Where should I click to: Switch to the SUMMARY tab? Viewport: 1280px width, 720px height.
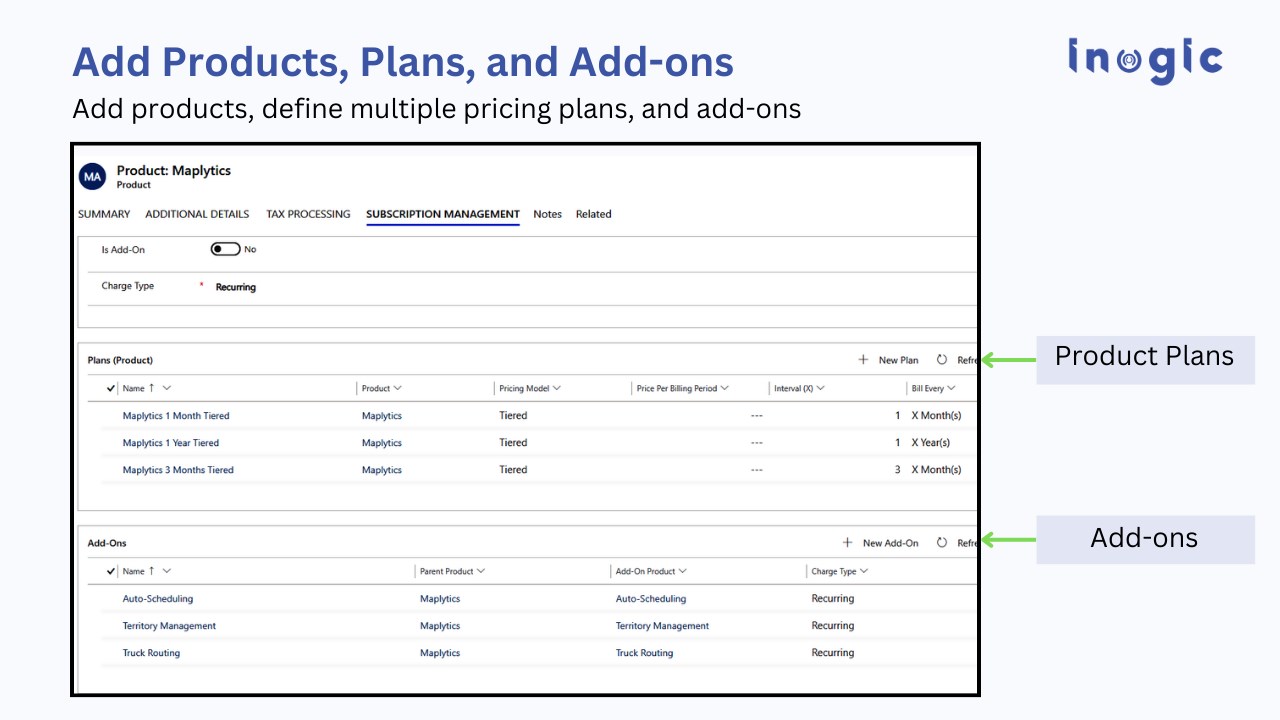[x=104, y=214]
